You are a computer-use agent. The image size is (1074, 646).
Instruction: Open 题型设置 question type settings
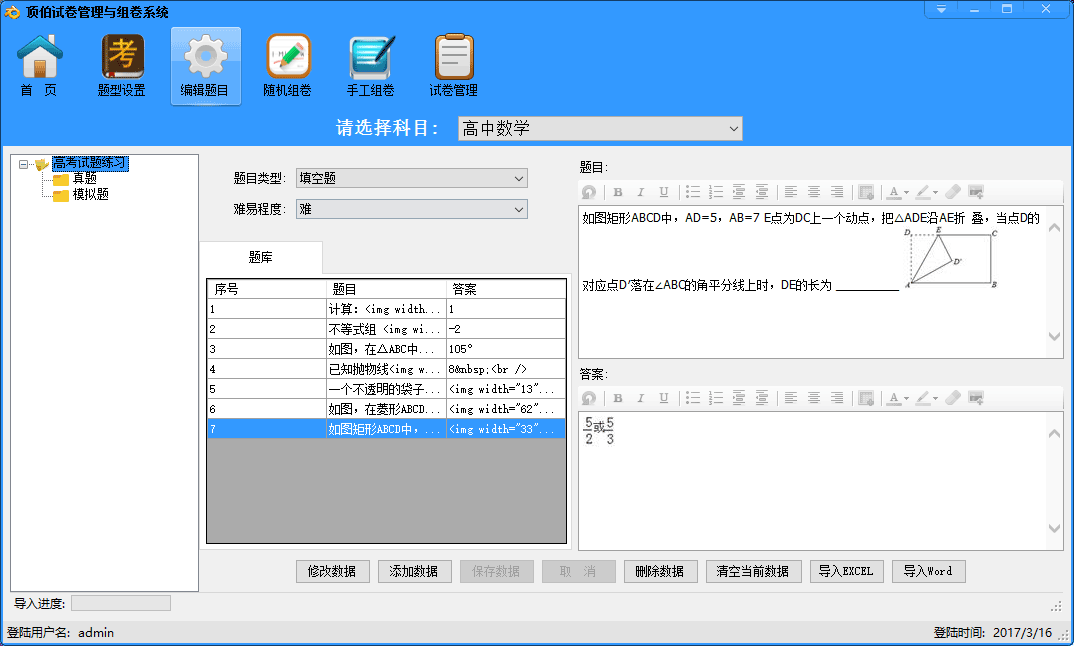pyautogui.click(x=122, y=66)
